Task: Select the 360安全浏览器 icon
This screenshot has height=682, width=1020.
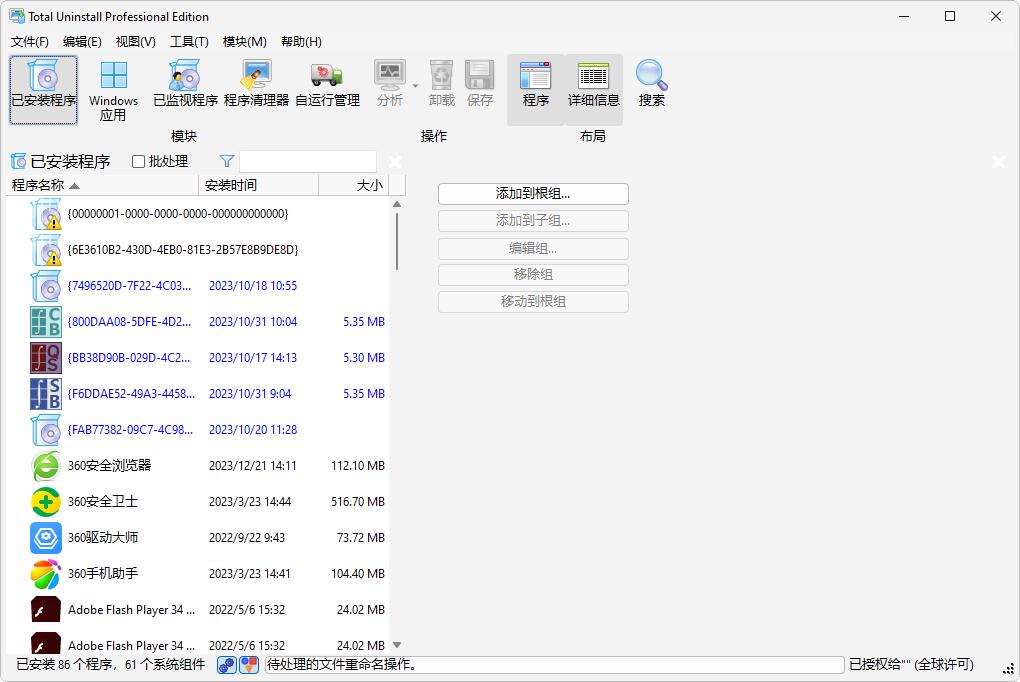Action: pyautogui.click(x=46, y=466)
